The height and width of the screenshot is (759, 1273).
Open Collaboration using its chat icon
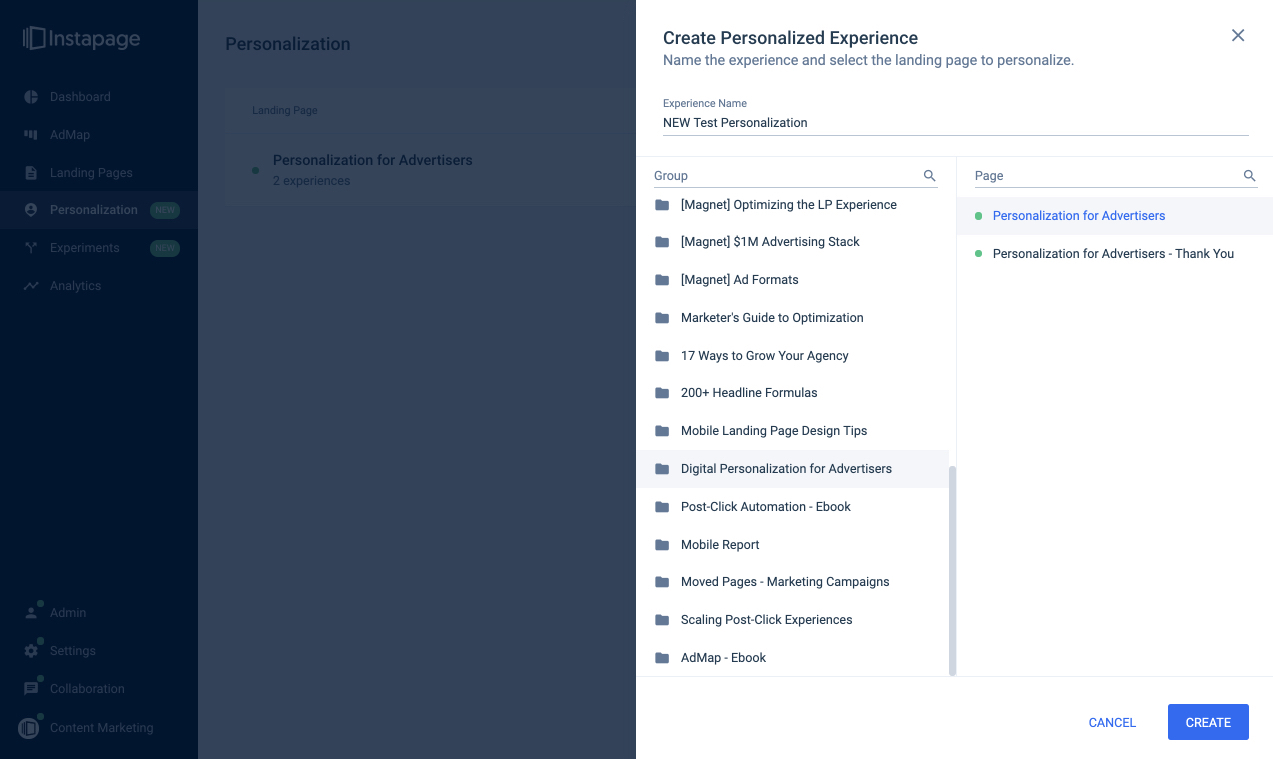click(32, 688)
